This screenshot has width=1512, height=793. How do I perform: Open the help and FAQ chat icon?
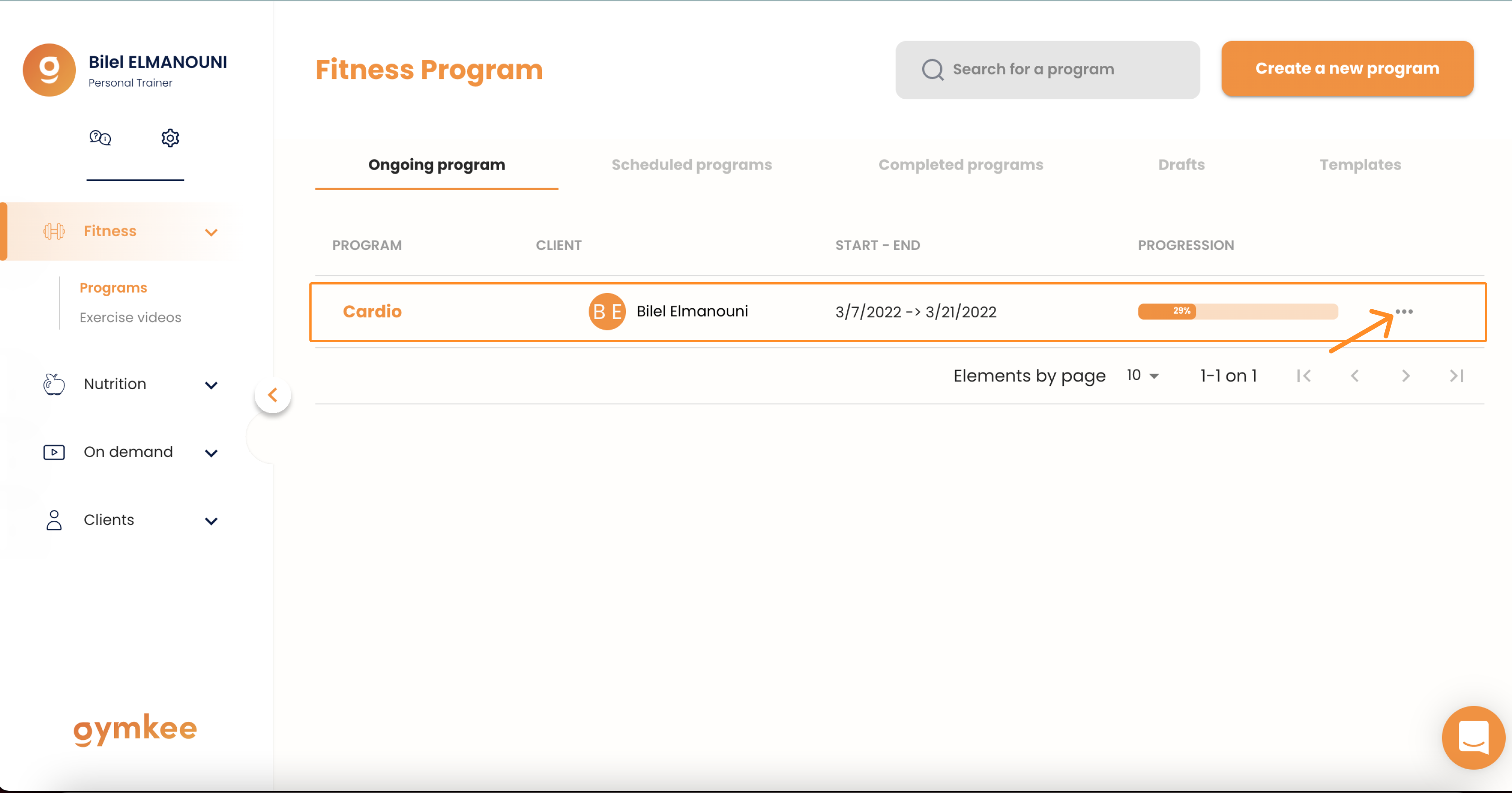click(x=100, y=138)
